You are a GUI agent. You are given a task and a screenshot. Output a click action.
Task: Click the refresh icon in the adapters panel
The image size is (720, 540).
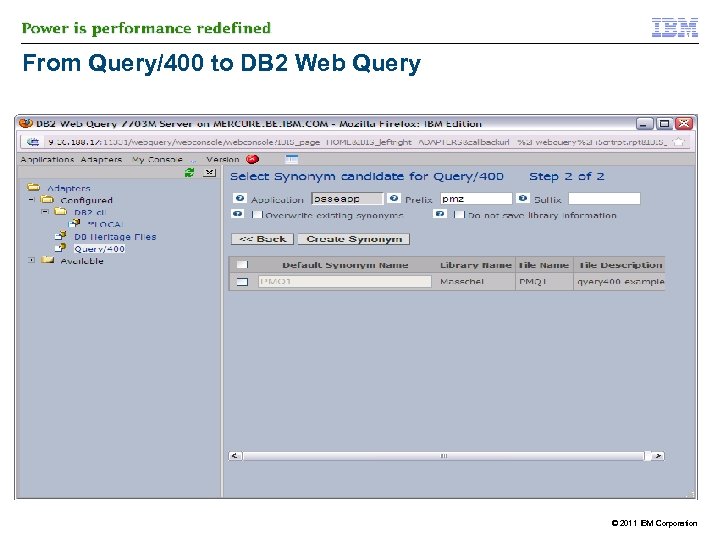click(x=189, y=173)
